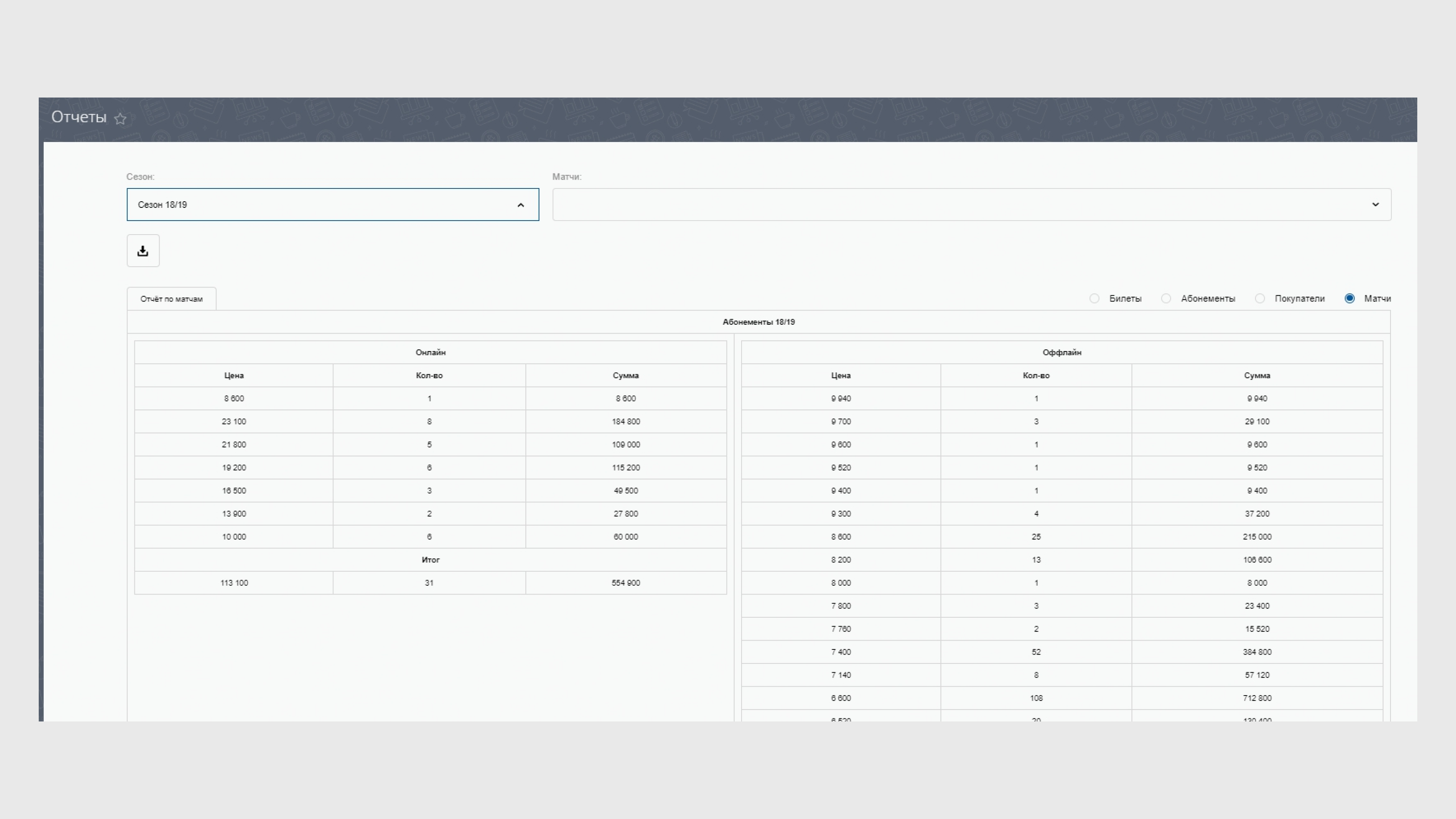Click the Онлайн section header
Screen dimensions: 1456x819
pyautogui.click(x=430, y=353)
